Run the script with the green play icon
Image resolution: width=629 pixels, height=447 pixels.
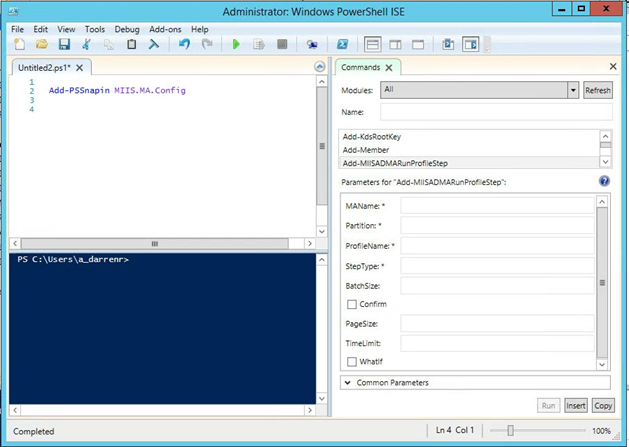click(x=236, y=45)
